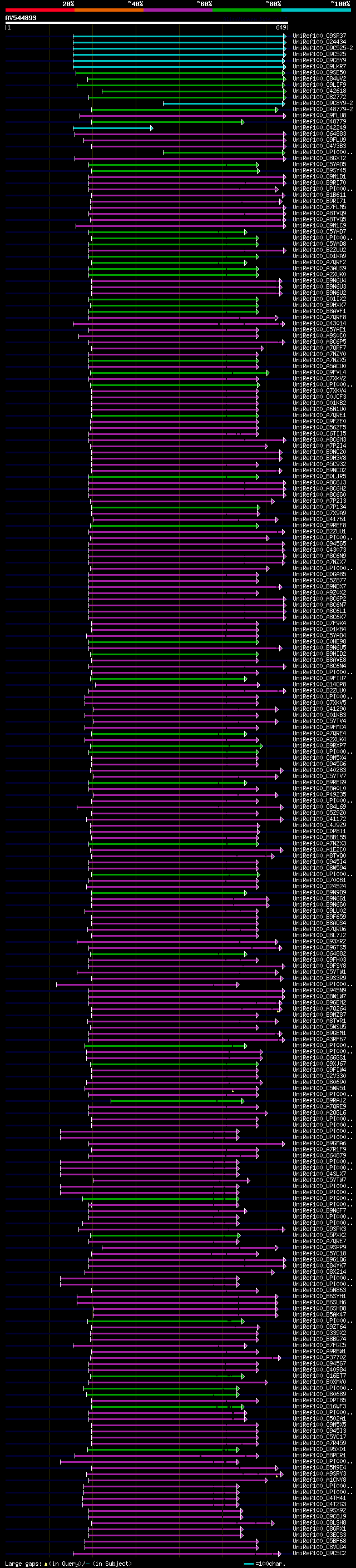Viewport: 356px width, 1568px height.
Task: Open the UniRef100_Q9M1C9 hit label
Action: pos(319,226)
